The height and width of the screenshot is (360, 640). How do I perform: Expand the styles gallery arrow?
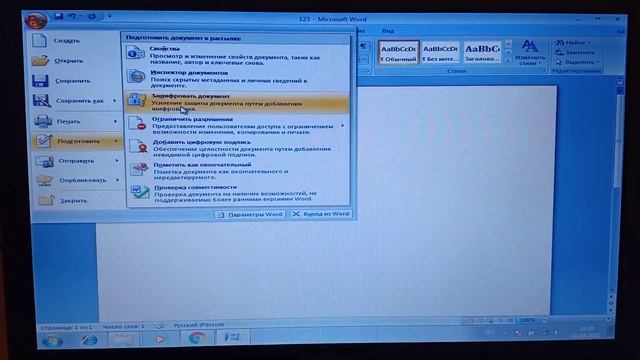508,60
